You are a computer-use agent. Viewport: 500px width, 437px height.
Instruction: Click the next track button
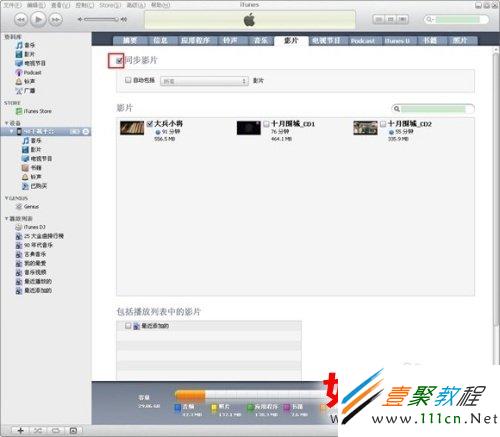[56, 19]
